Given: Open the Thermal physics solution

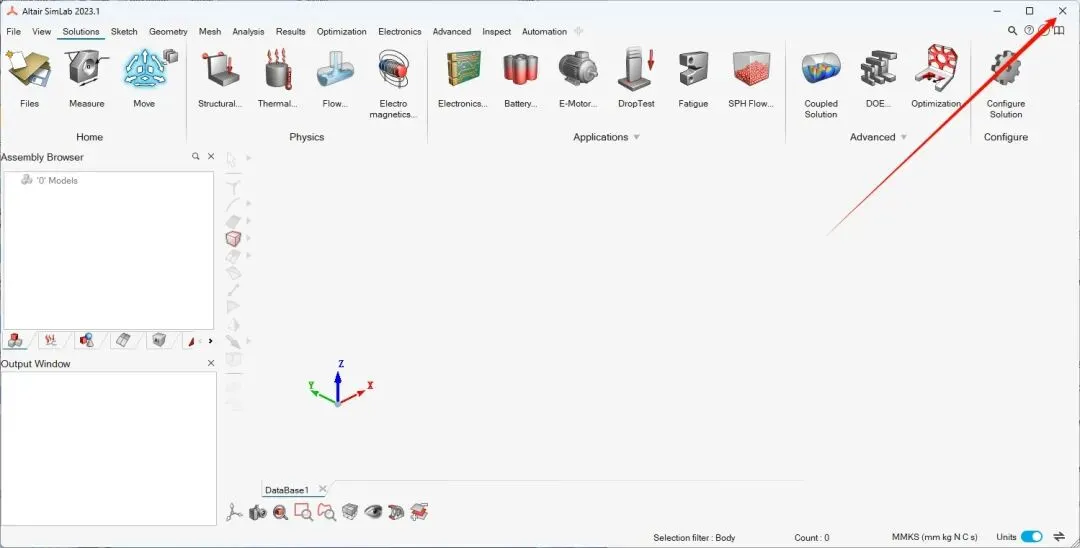Looking at the screenshot, I should [278, 78].
